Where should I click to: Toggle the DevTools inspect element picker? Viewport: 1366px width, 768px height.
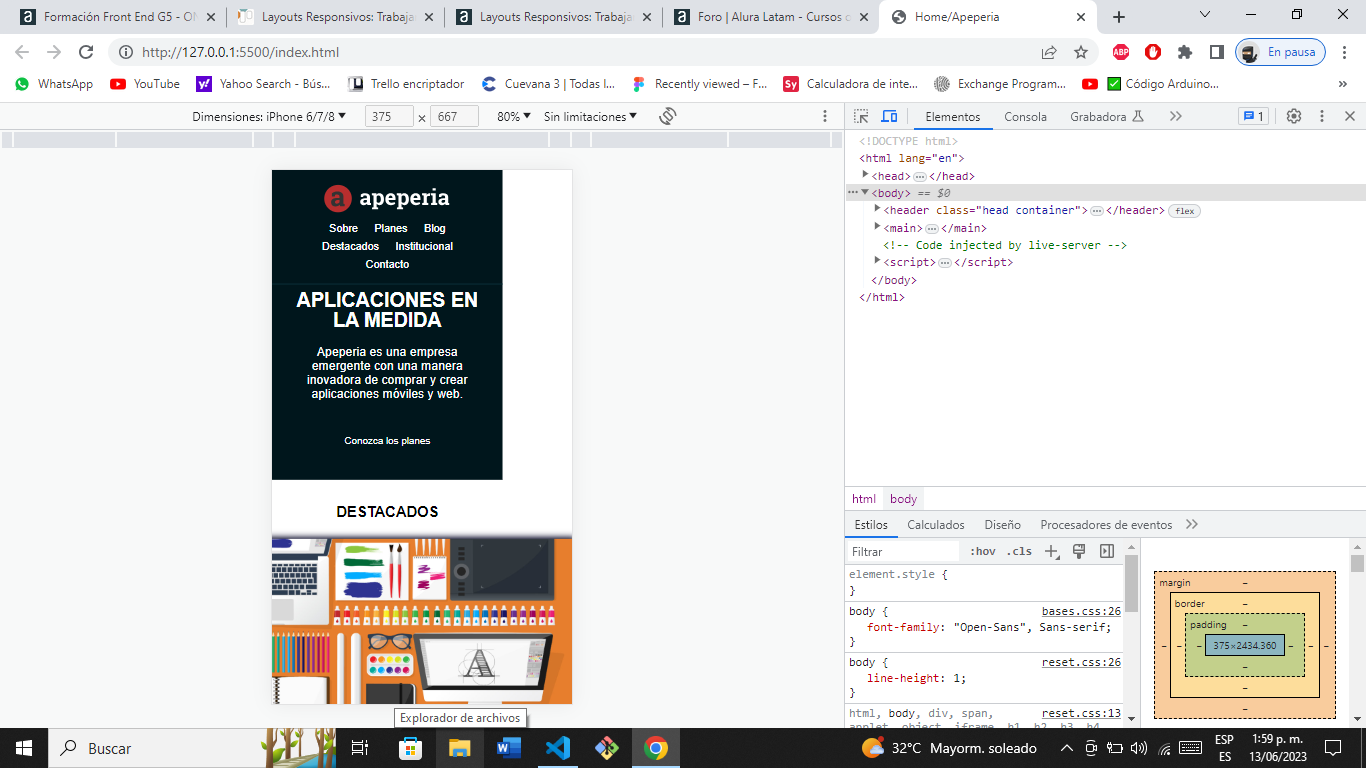point(861,117)
